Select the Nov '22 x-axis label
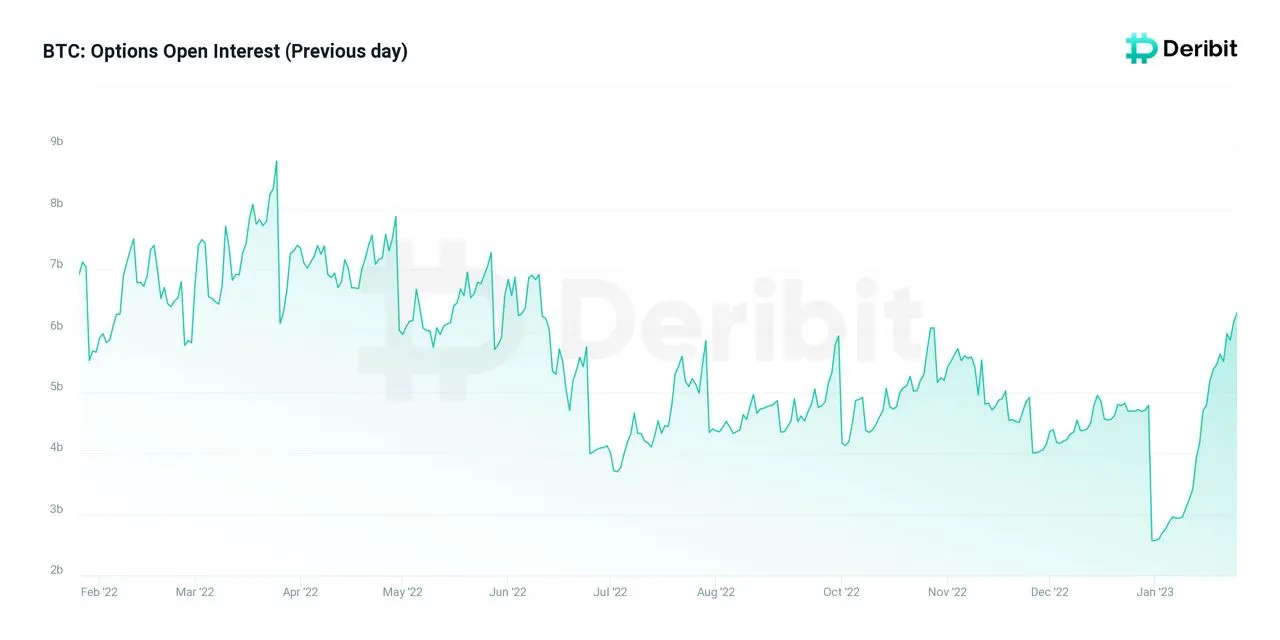The width and height of the screenshot is (1280, 640). (x=947, y=592)
